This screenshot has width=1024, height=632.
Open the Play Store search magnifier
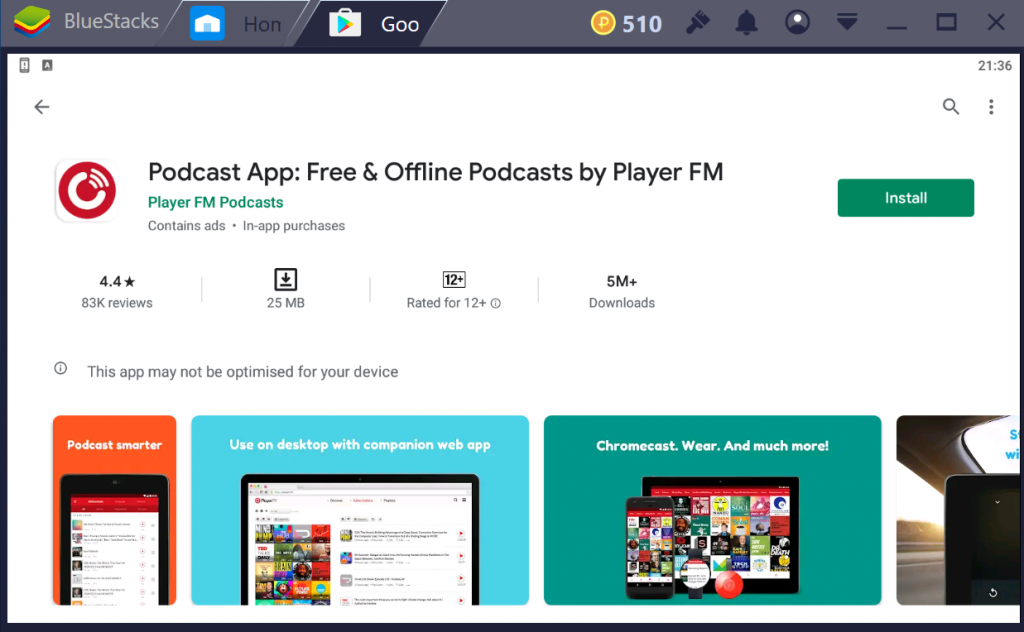[x=951, y=107]
